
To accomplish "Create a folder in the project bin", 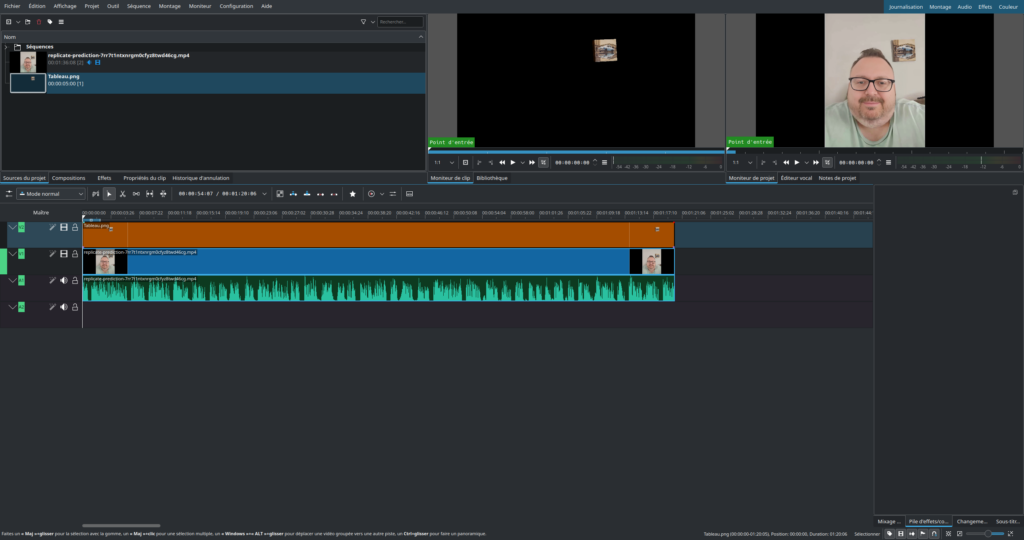I will (27, 22).
